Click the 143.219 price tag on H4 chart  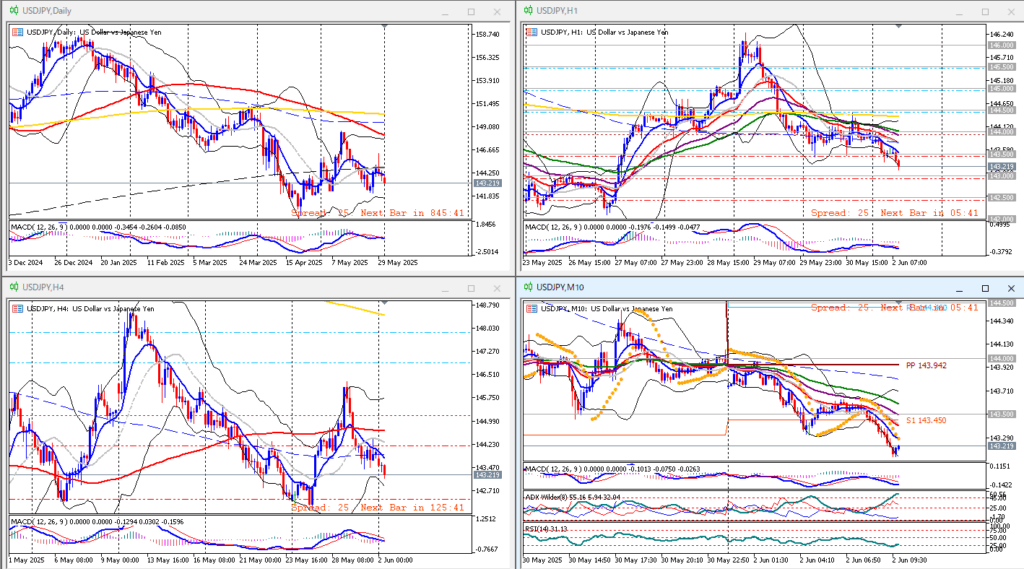(x=488, y=475)
